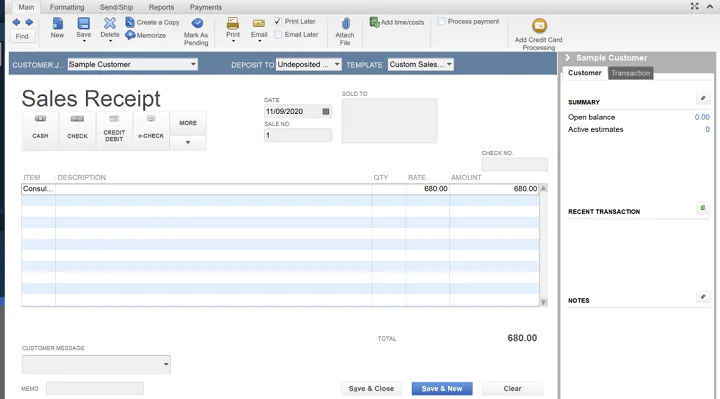Open Email dropdown arrow
Screen dimensions: 720x399
tap(259, 41)
